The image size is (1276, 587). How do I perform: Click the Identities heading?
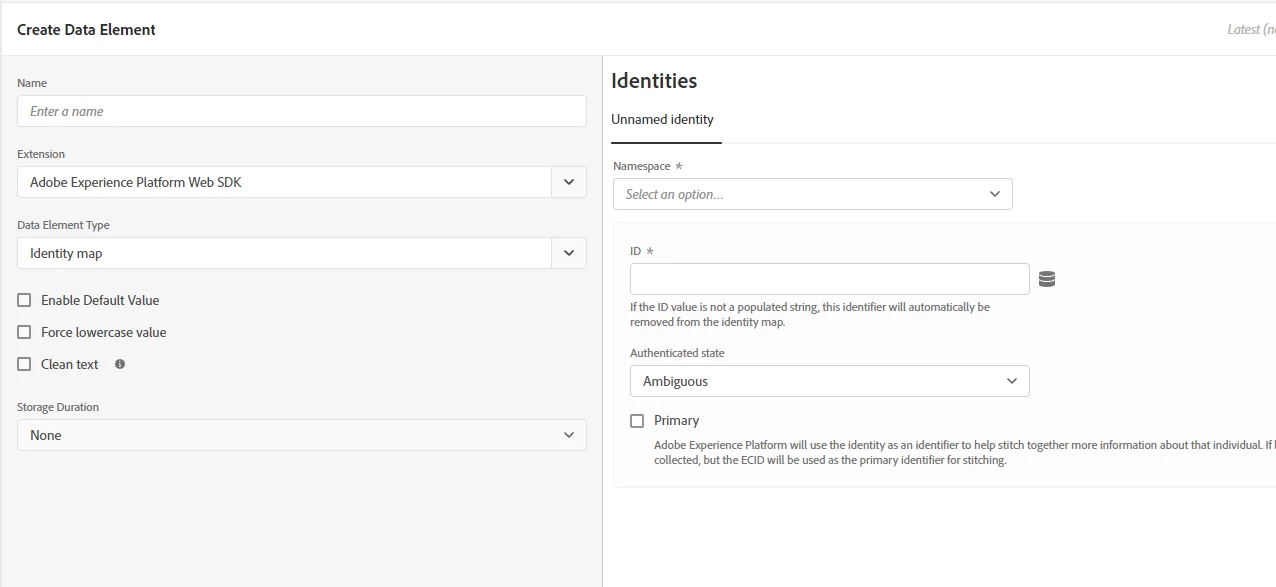click(x=654, y=81)
